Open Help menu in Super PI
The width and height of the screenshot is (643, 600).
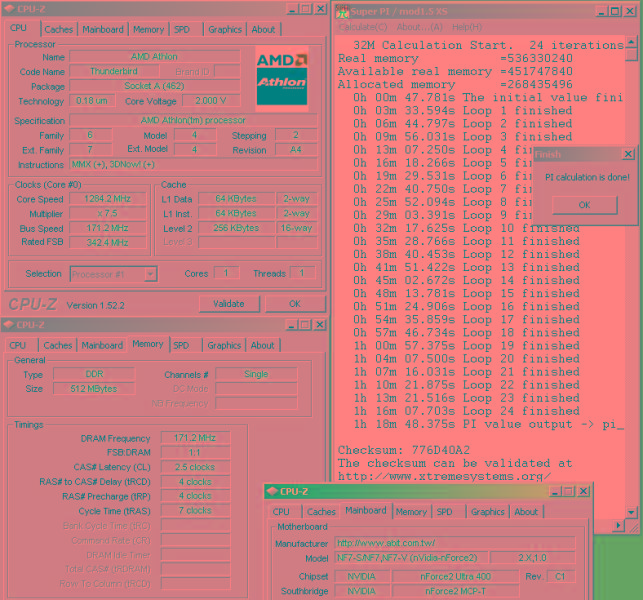[467, 27]
